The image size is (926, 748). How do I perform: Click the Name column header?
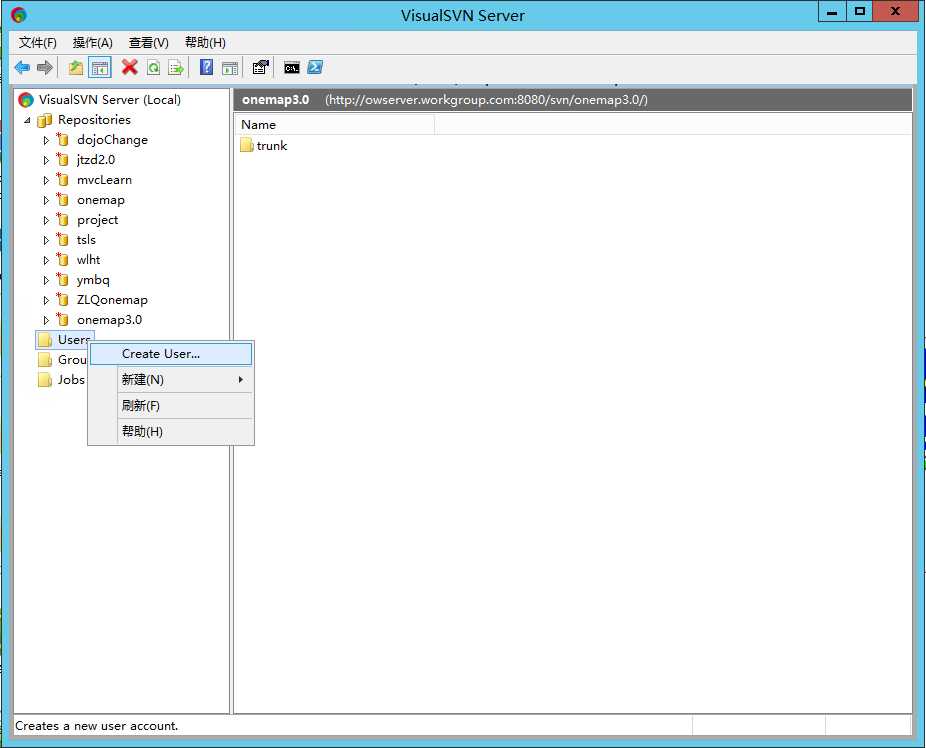tap(335, 125)
